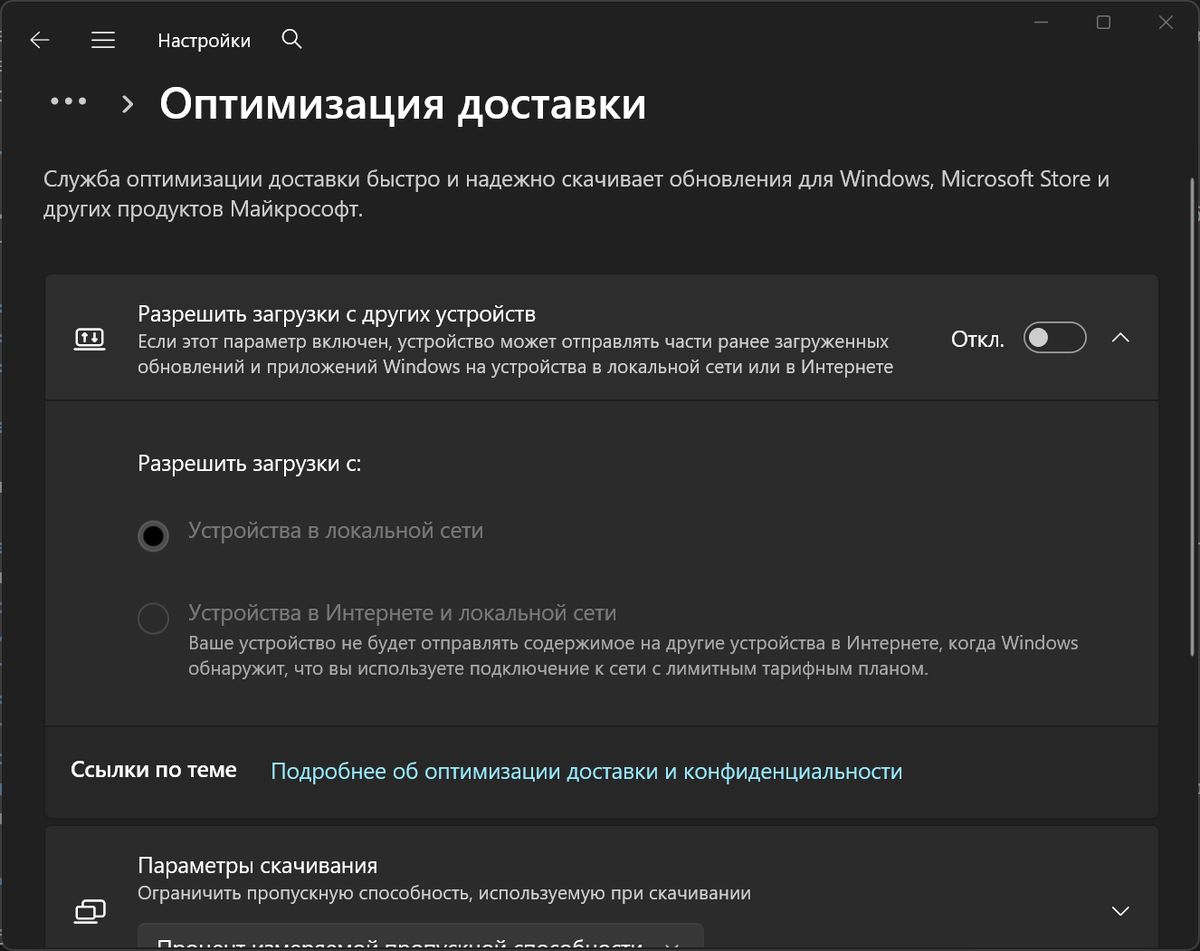The height and width of the screenshot is (951, 1200).
Task: Select Устройства в локальной сети option
Action: pos(153,536)
